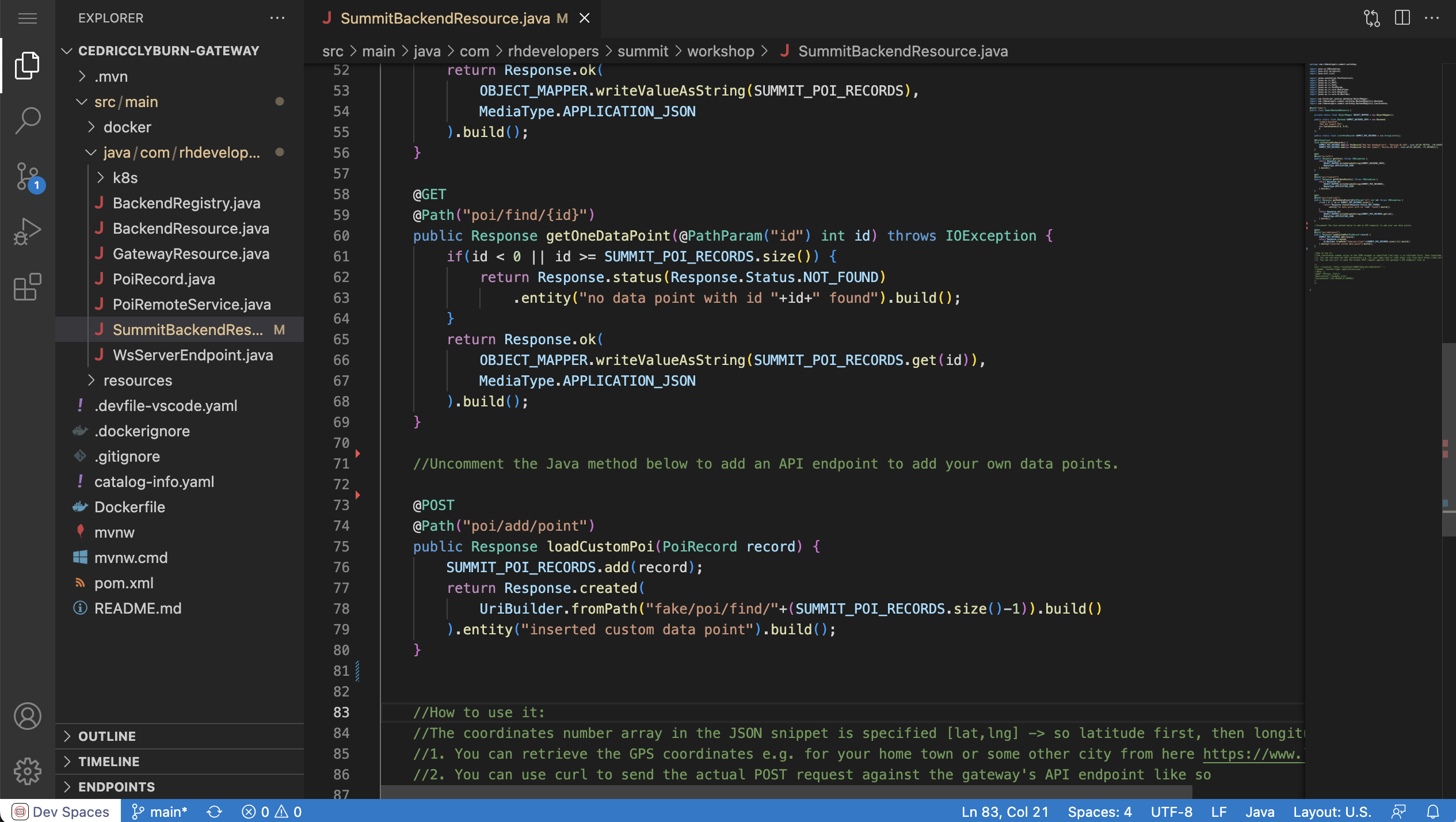The image size is (1456, 822).
Task: Open the Accounts menu icon
Action: click(28, 716)
